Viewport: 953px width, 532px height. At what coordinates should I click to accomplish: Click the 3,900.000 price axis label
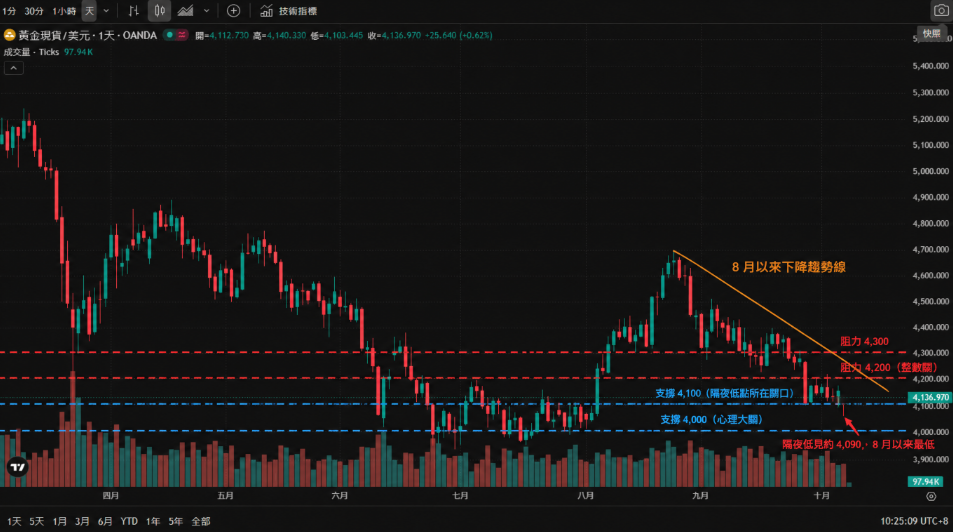click(931, 459)
